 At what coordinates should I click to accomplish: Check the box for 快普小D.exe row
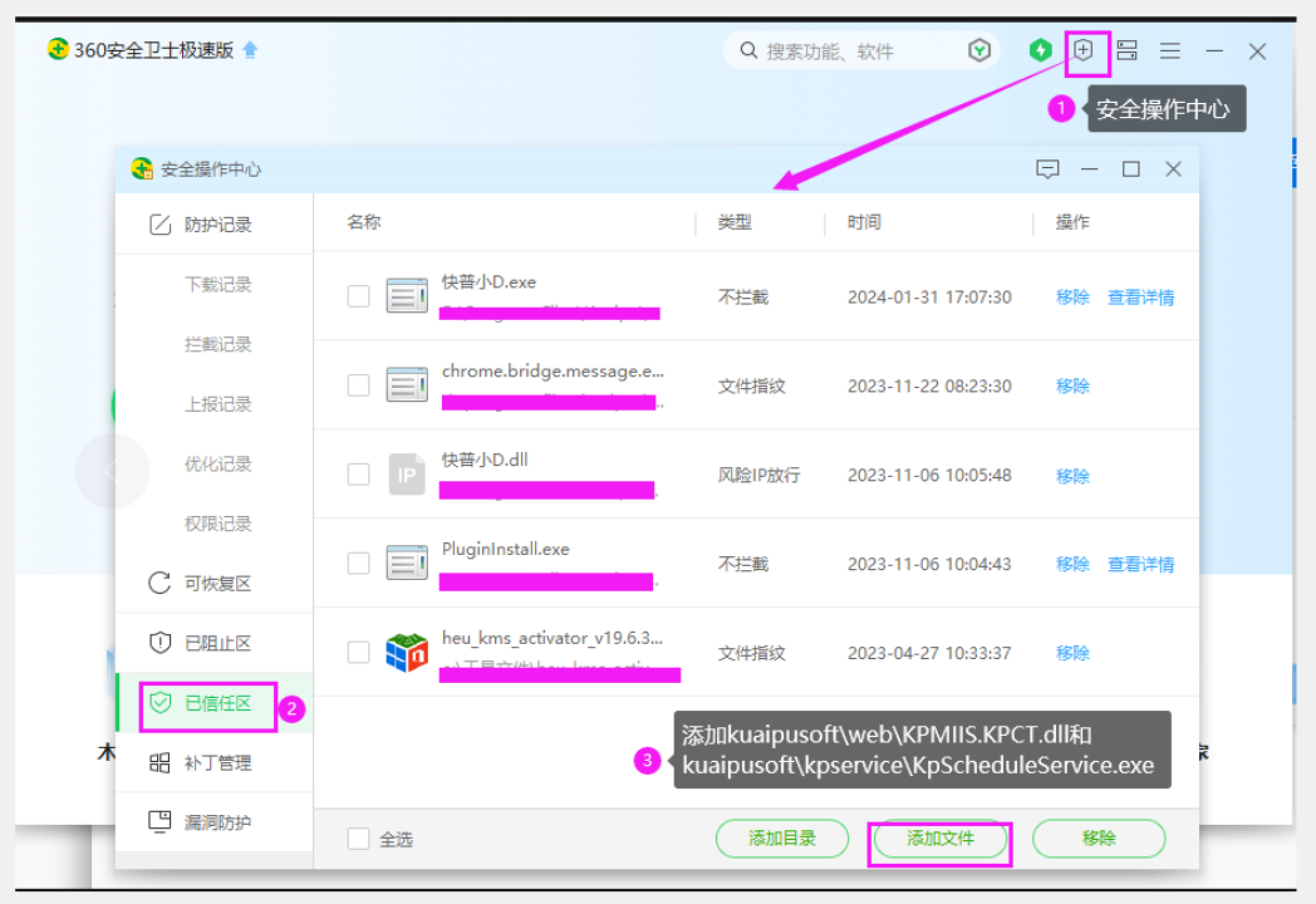pyautogui.click(x=359, y=296)
